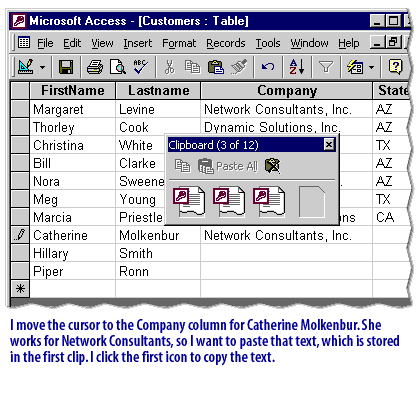This screenshot has height=420, width=420.
Task: Paste the third clip in Clipboard
Action: 269,202
